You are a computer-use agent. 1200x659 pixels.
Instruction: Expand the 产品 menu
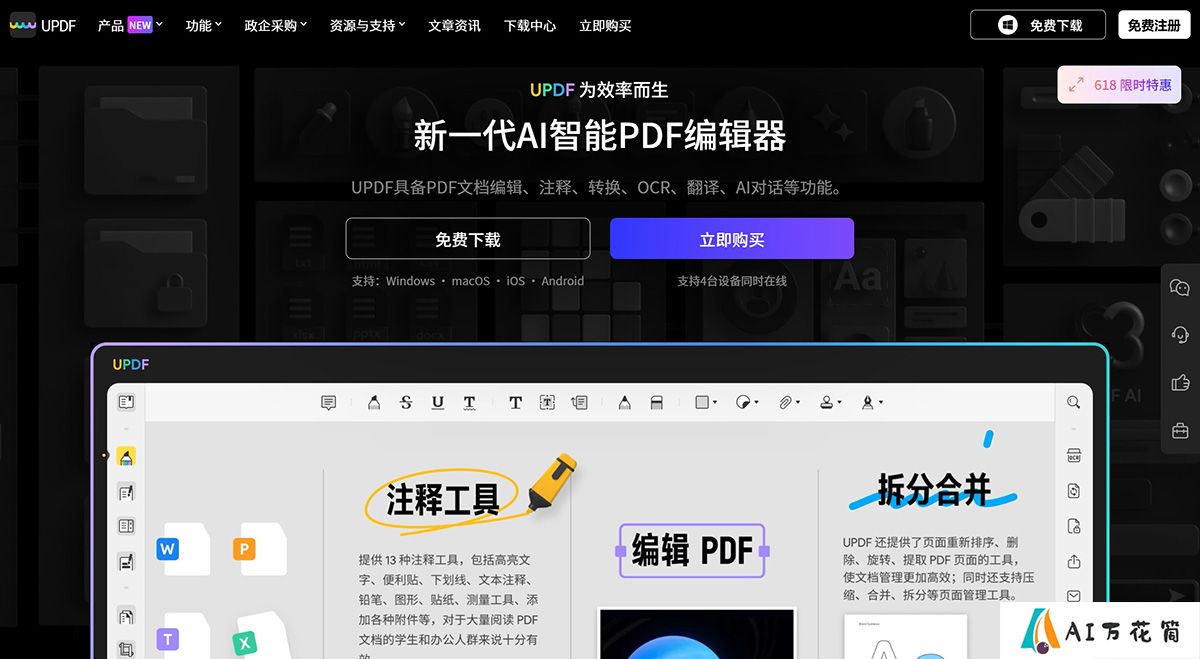130,25
